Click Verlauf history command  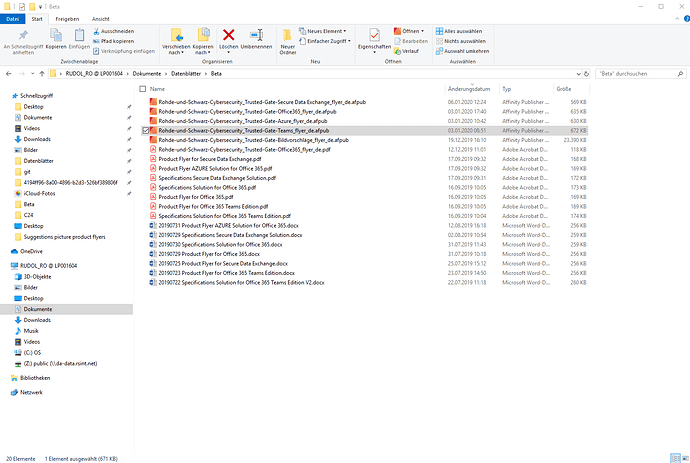click(x=407, y=51)
